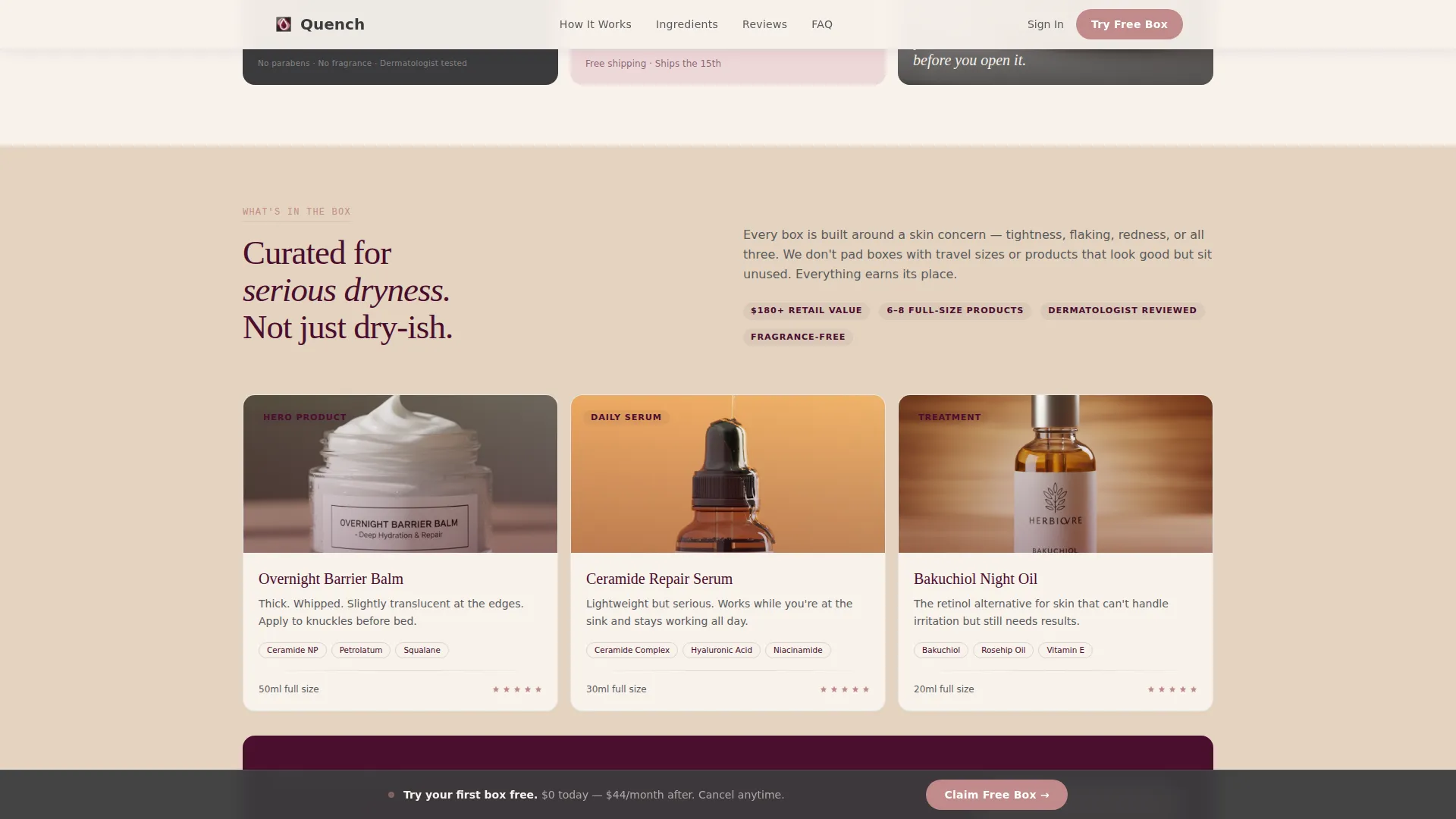This screenshot has width=1456, height=819.
Task: Click the pink dot in the bottom banner
Action: 391,795
